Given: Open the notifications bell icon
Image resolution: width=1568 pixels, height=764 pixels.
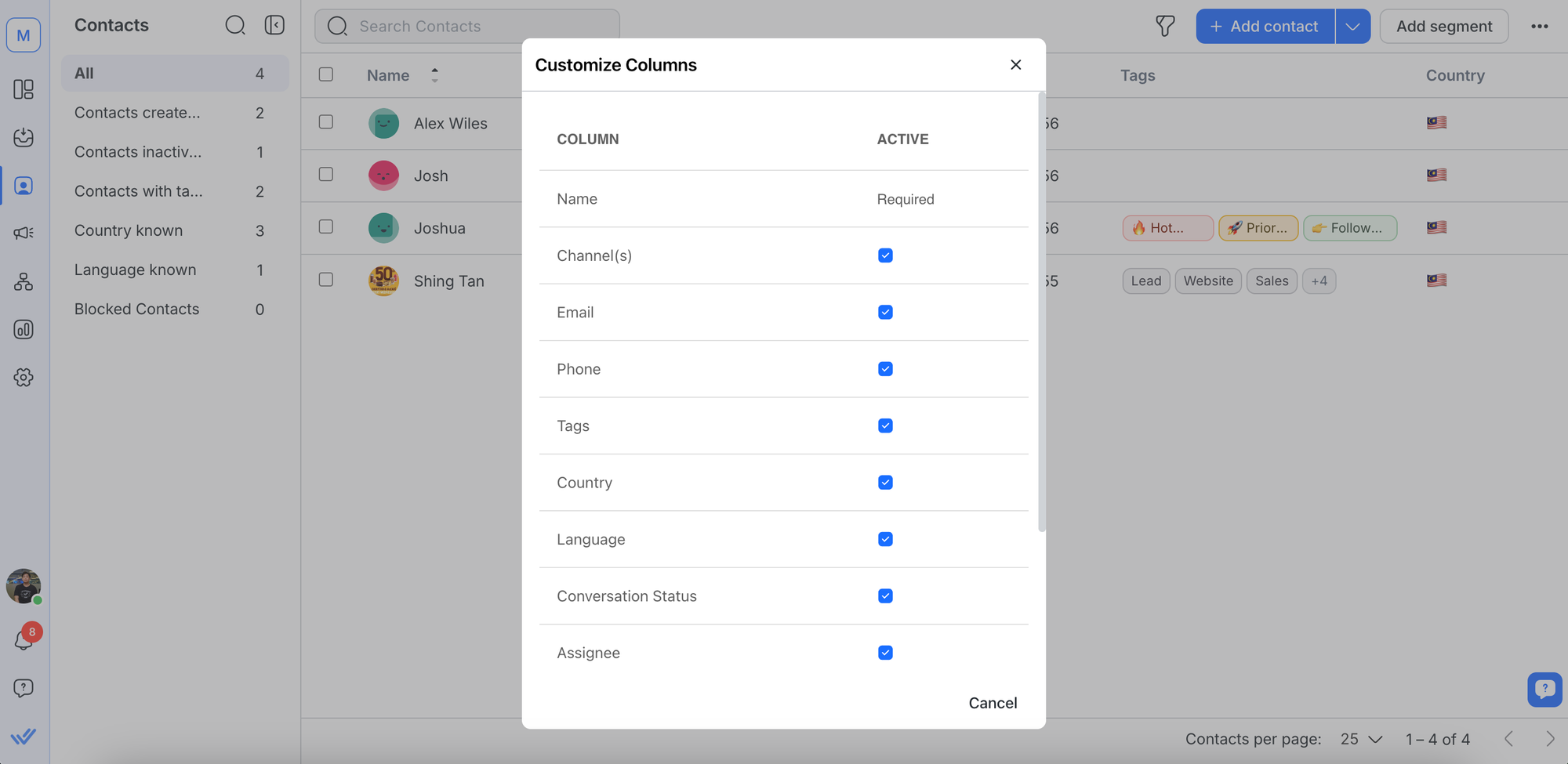Looking at the screenshot, I should click(x=24, y=640).
